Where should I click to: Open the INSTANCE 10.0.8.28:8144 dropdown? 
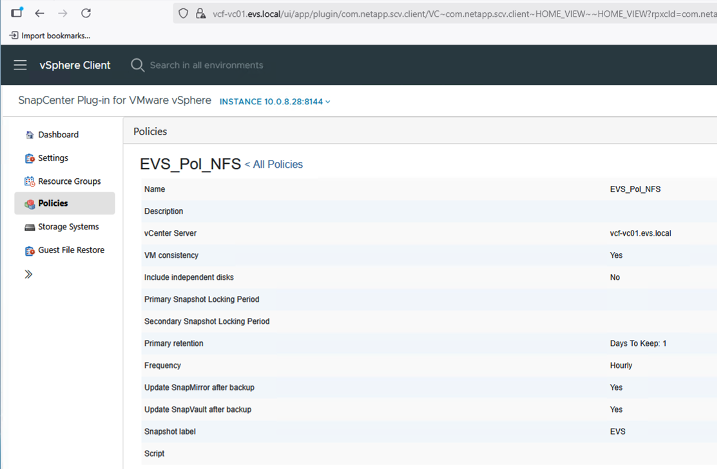click(x=275, y=102)
